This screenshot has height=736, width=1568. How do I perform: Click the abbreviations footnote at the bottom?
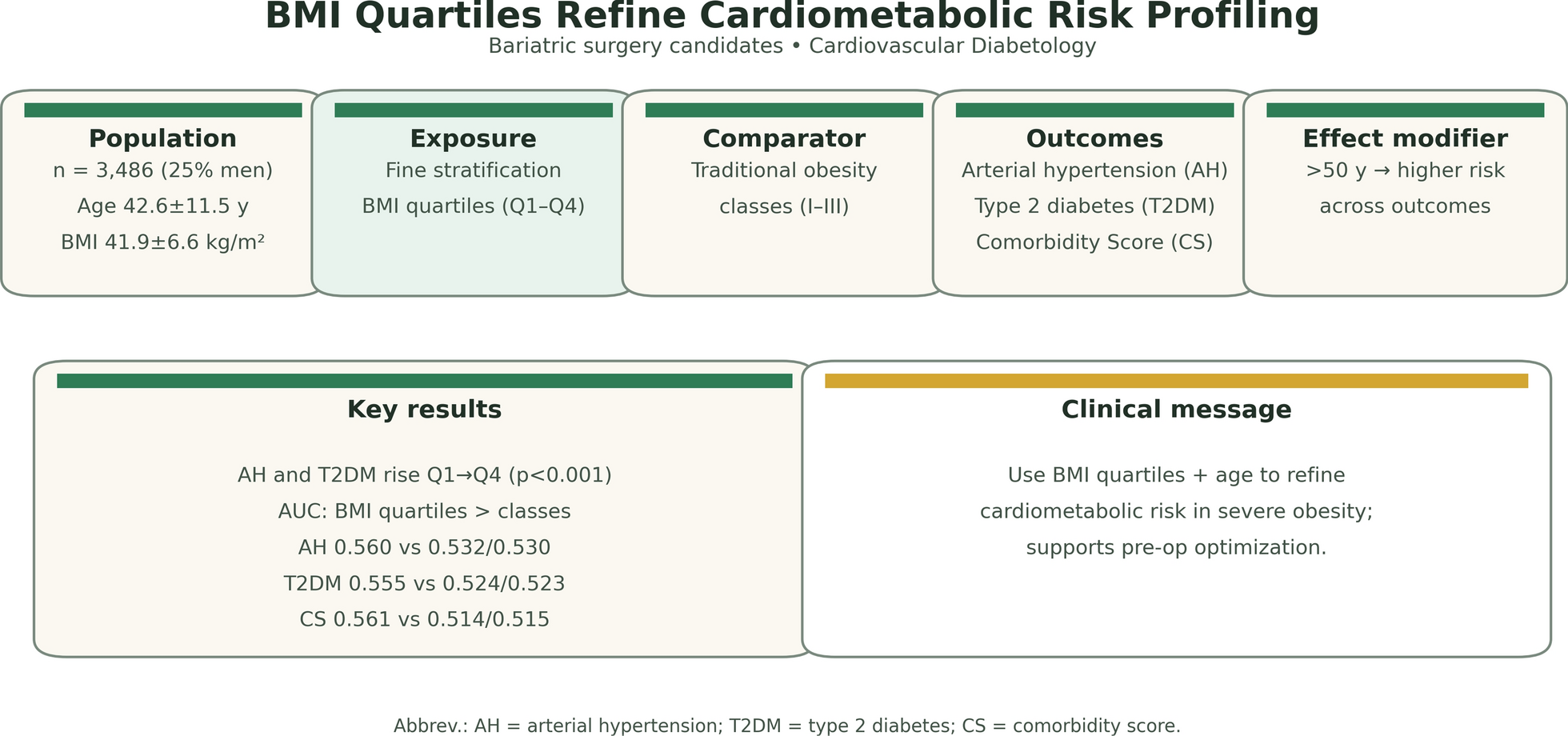click(x=786, y=726)
